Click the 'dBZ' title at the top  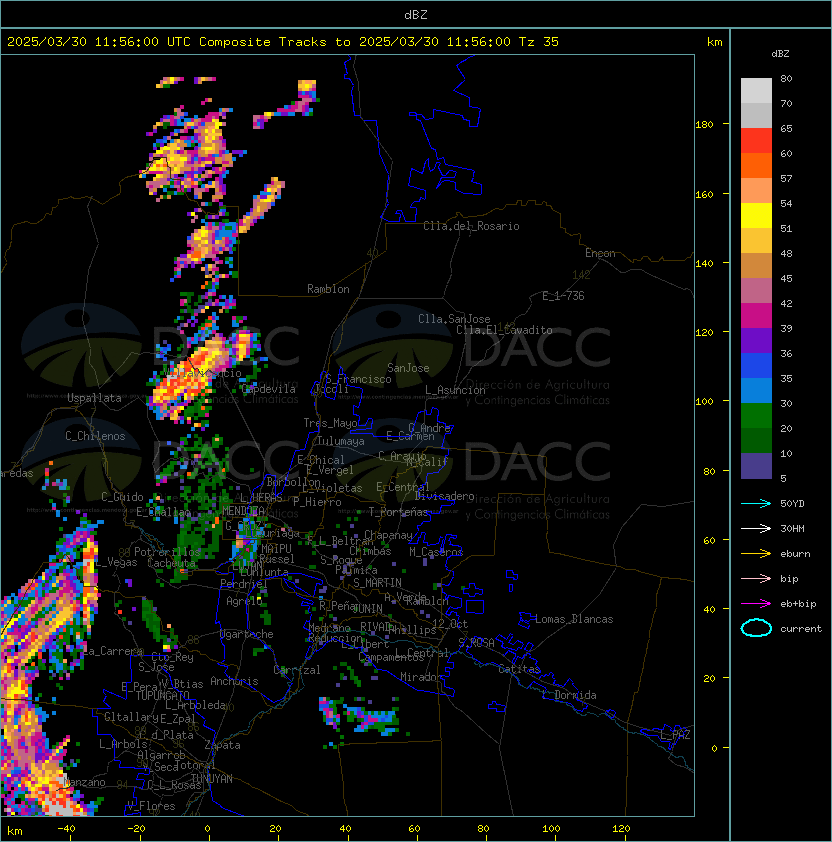tap(416, 14)
